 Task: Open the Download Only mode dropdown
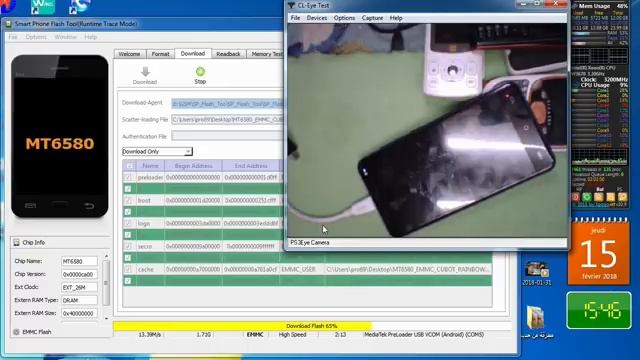pos(157,151)
